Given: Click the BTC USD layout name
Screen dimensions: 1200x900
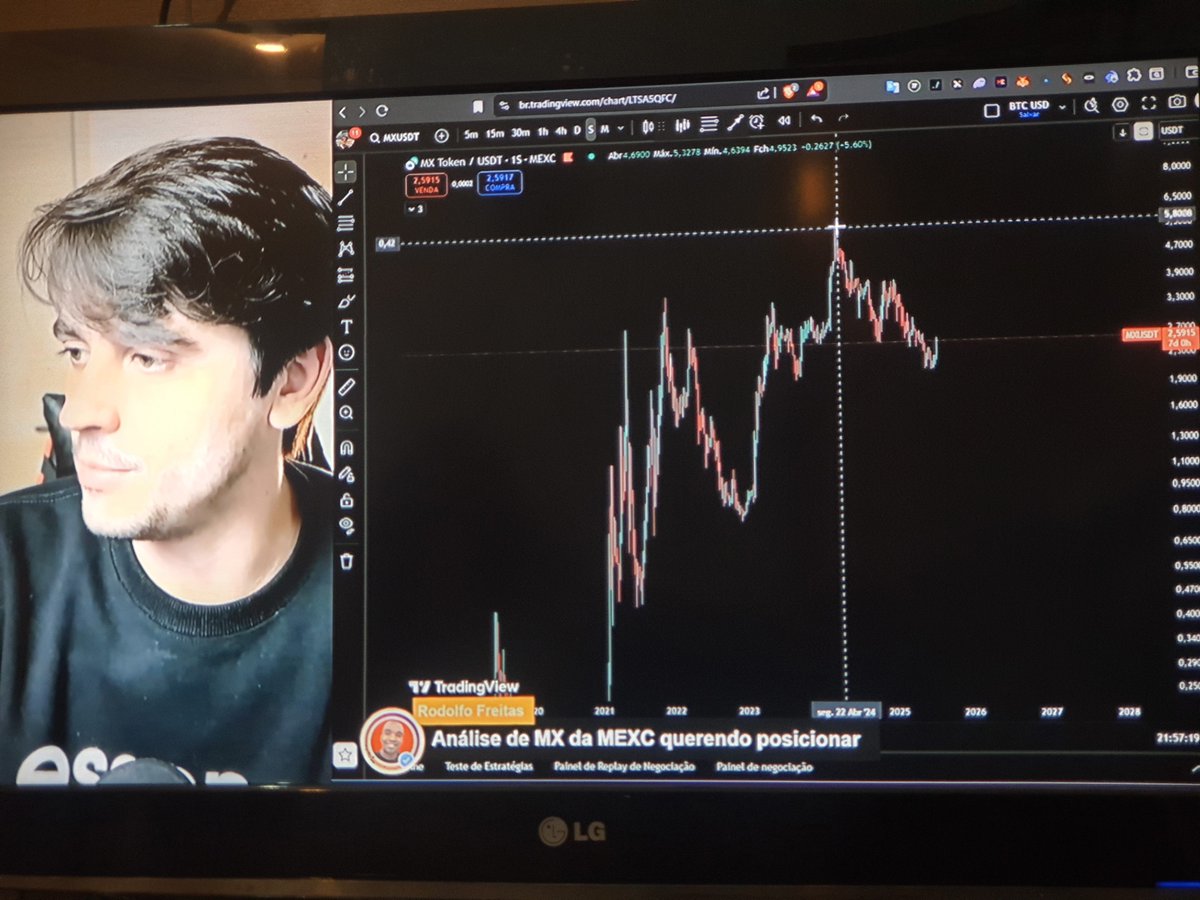Looking at the screenshot, I should click(x=1029, y=106).
